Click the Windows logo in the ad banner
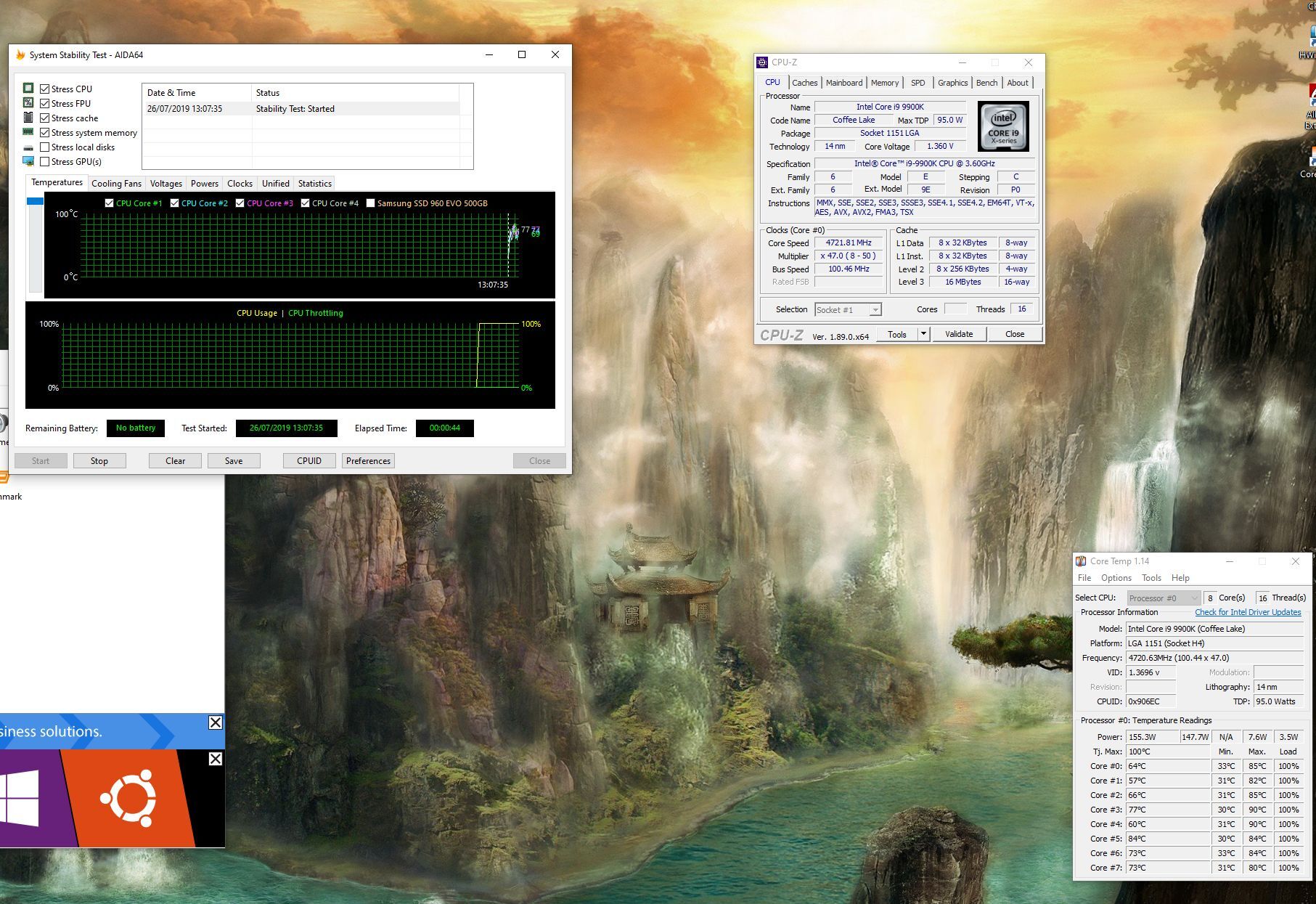This screenshot has height=904, width=1316. 20,798
